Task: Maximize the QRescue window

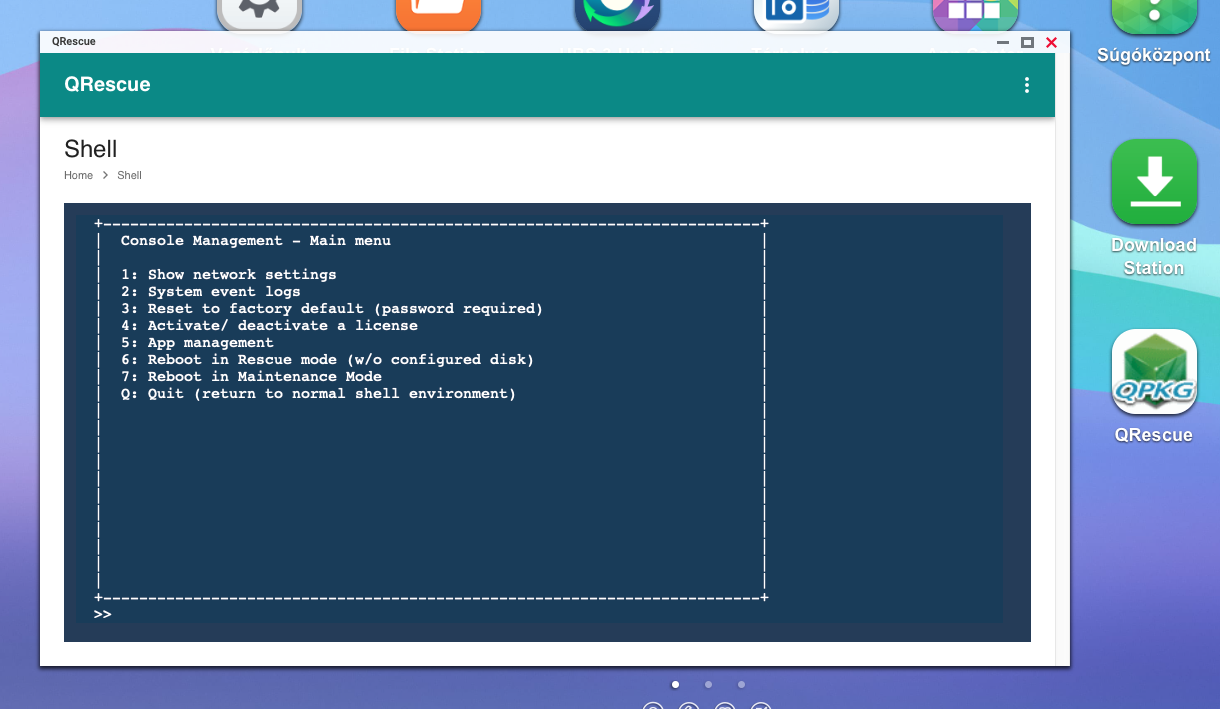Action: coord(1027,42)
